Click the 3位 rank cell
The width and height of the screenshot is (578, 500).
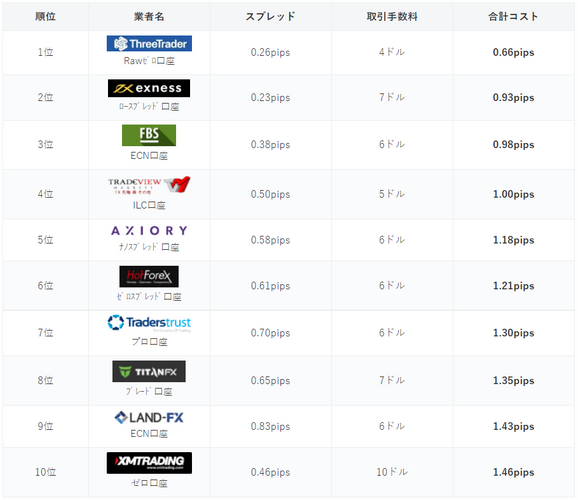point(45,144)
